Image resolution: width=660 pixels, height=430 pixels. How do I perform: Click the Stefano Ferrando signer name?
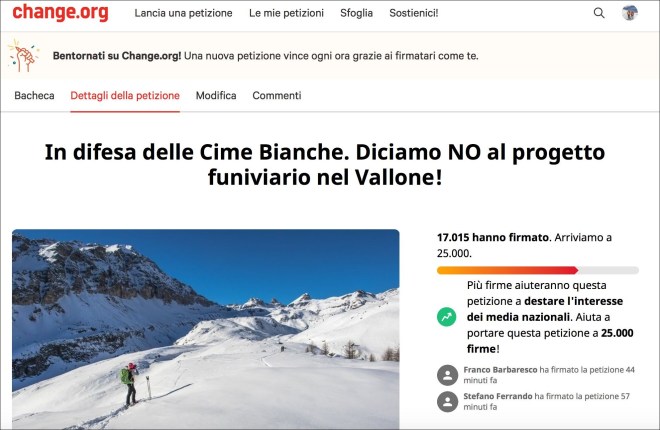[498, 396]
